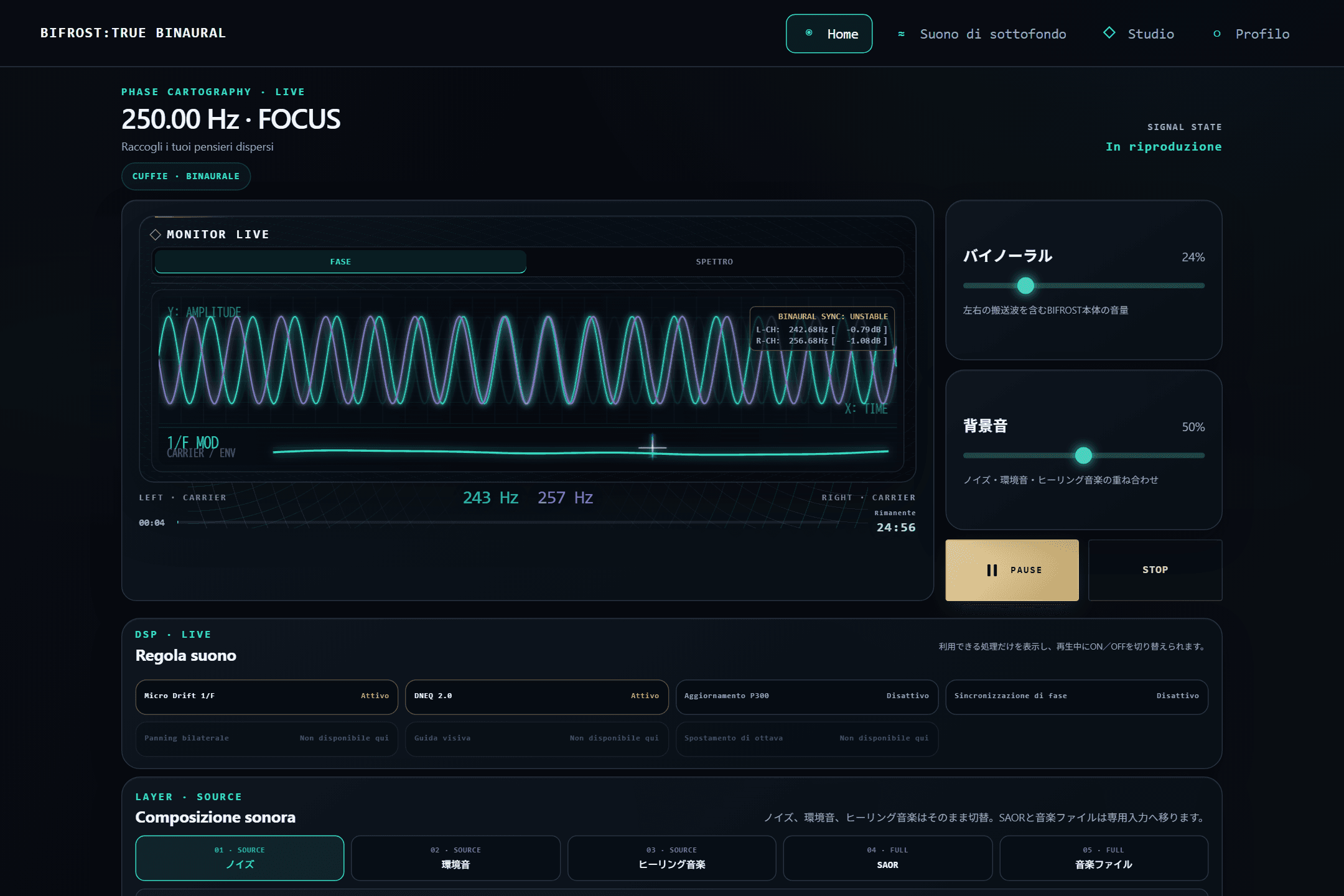Click the crosshair marker on the 1/F MOD line
Screen dimensions: 1344x896
pos(652,447)
